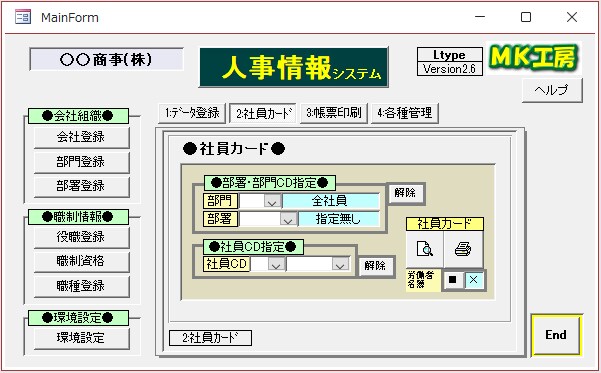The width and height of the screenshot is (601, 373).
Task: Click 解除 beside the 社員CD section
Action: (375, 266)
